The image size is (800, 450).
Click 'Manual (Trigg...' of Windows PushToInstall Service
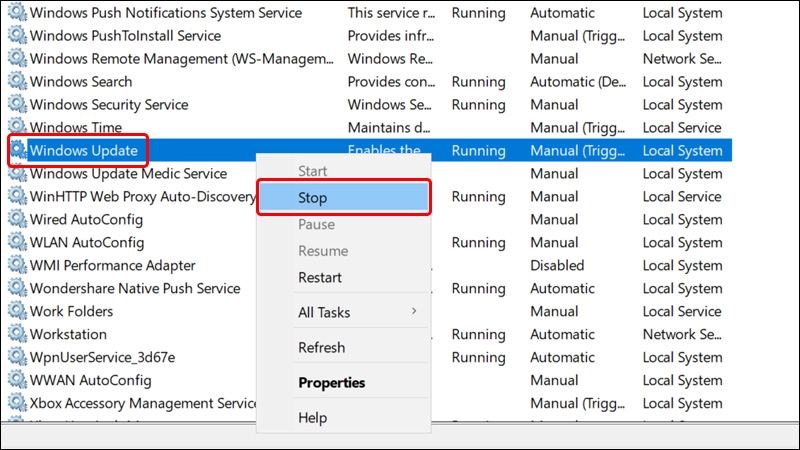click(578, 36)
